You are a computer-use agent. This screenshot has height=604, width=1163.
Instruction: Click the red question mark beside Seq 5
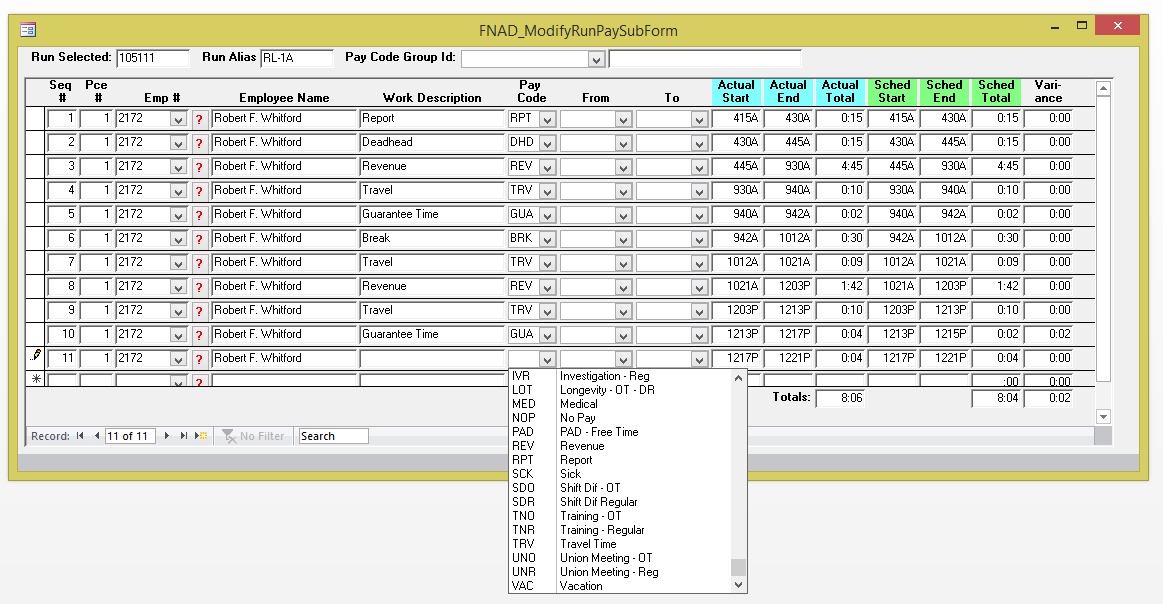[x=199, y=215]
